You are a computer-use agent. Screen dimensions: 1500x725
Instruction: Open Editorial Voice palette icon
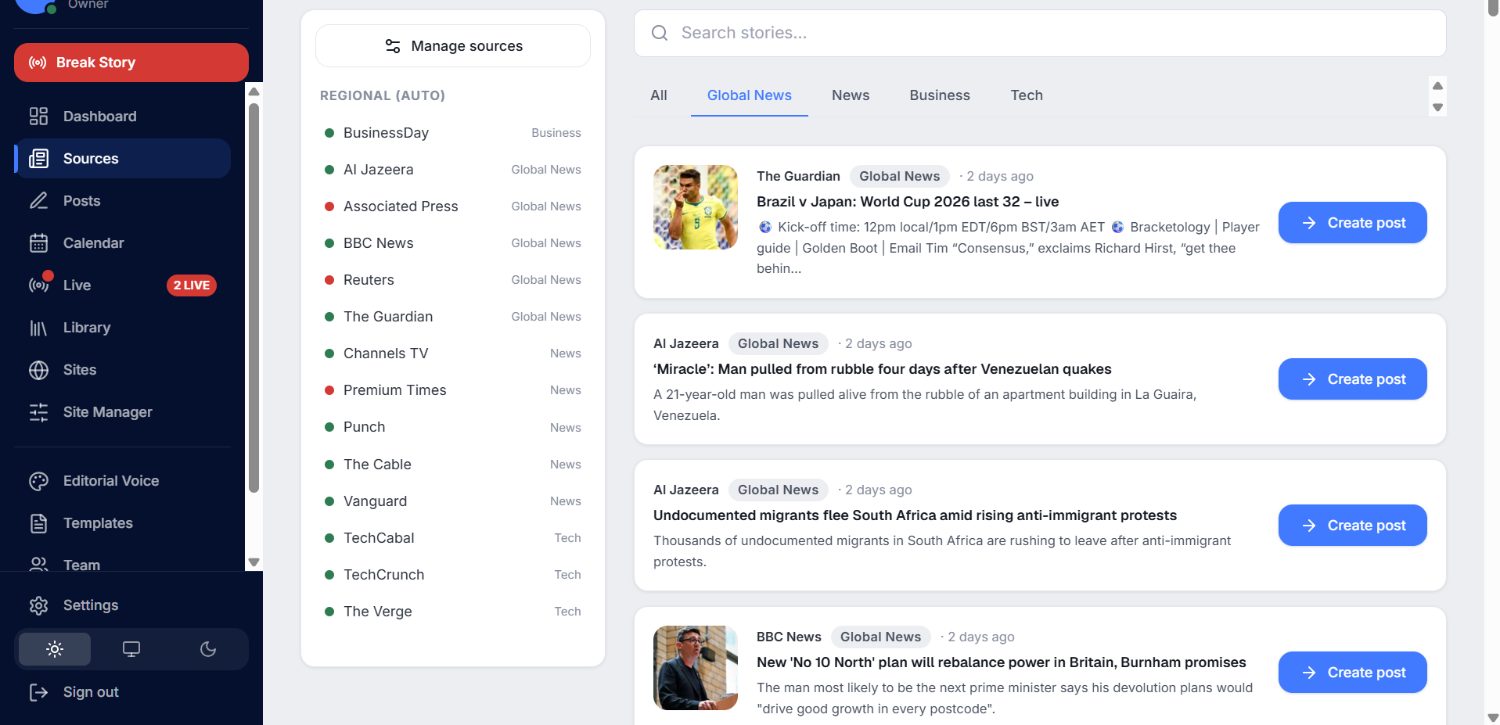point(39,481)
